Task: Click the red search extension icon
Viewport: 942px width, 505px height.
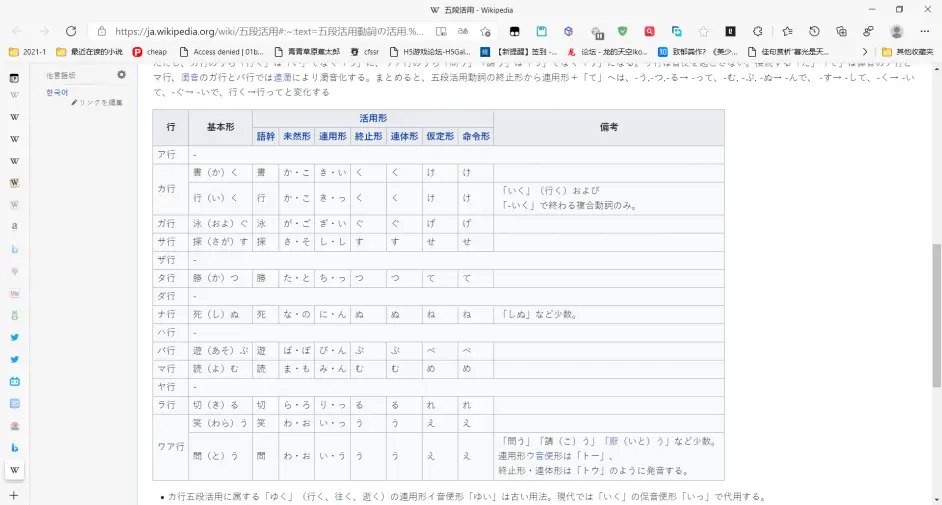Action: click(x=649, y=31)
